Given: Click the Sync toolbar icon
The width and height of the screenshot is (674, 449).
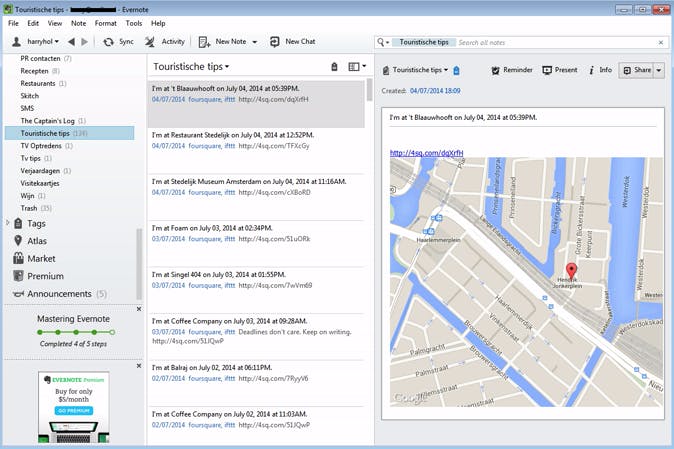Looking at the screenshot, I should [108, 42].
